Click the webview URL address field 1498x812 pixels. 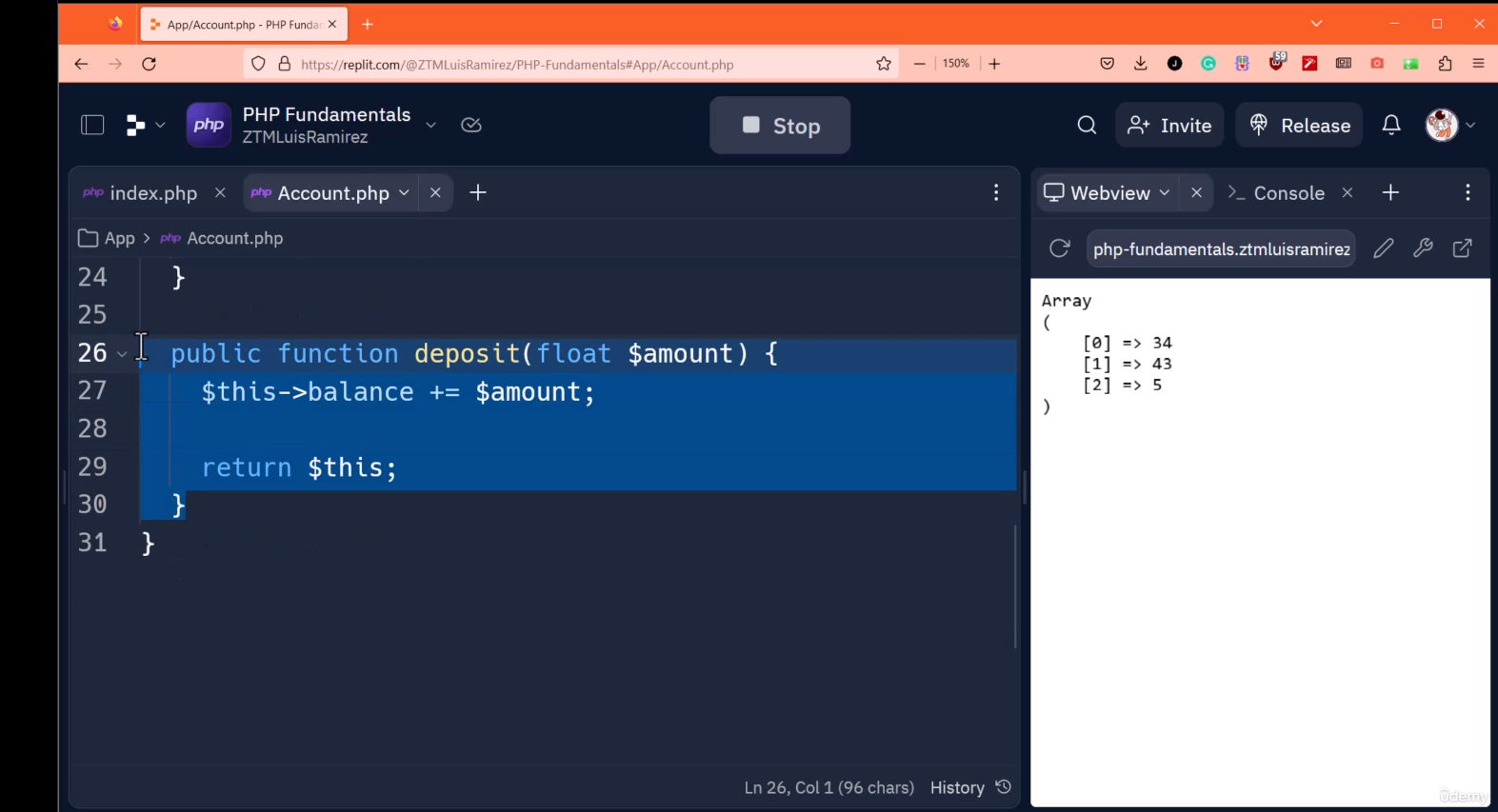tap(1221, 249)
